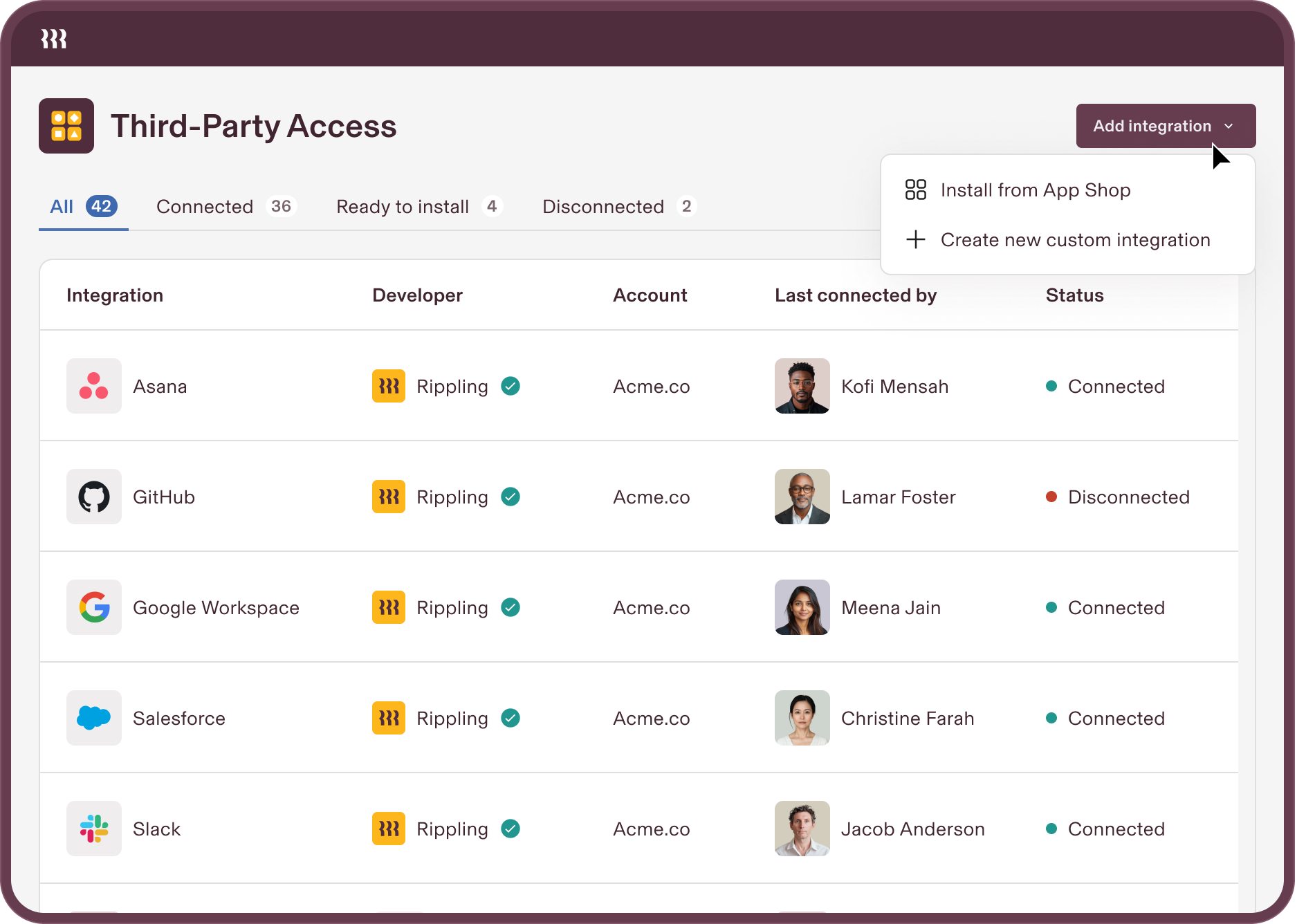This screenshot has width=1306, height=924.
Task: Click the App Shop grid icon in menu
Action: 915,190
